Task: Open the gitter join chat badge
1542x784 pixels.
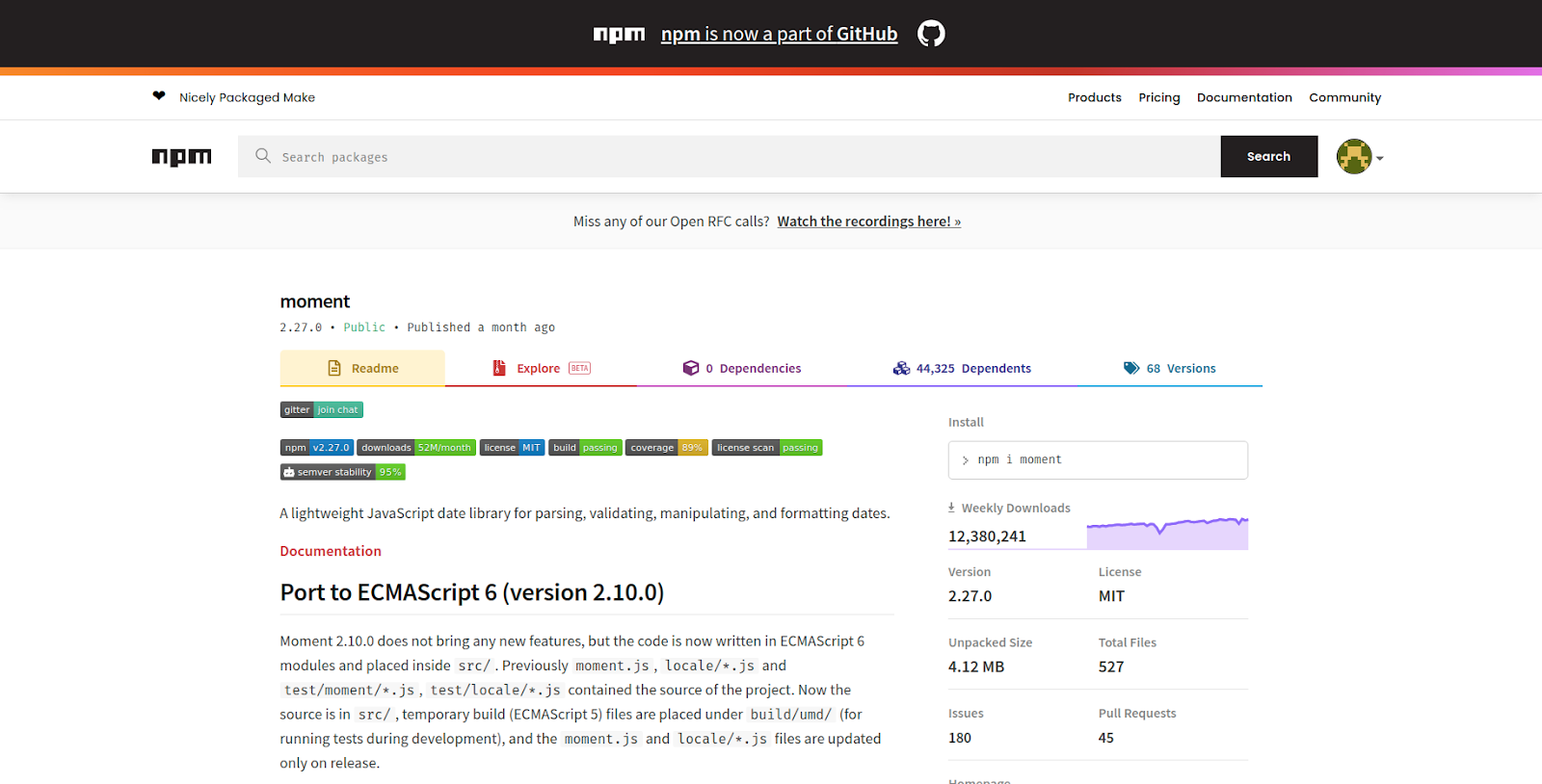Action: coord(322,409)
